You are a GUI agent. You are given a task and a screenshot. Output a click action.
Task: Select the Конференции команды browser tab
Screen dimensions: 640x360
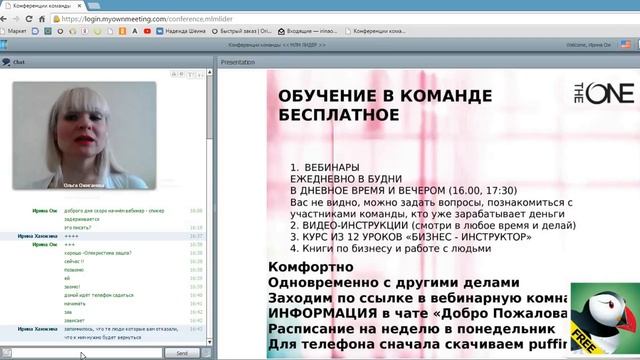[x=42, y=6]
